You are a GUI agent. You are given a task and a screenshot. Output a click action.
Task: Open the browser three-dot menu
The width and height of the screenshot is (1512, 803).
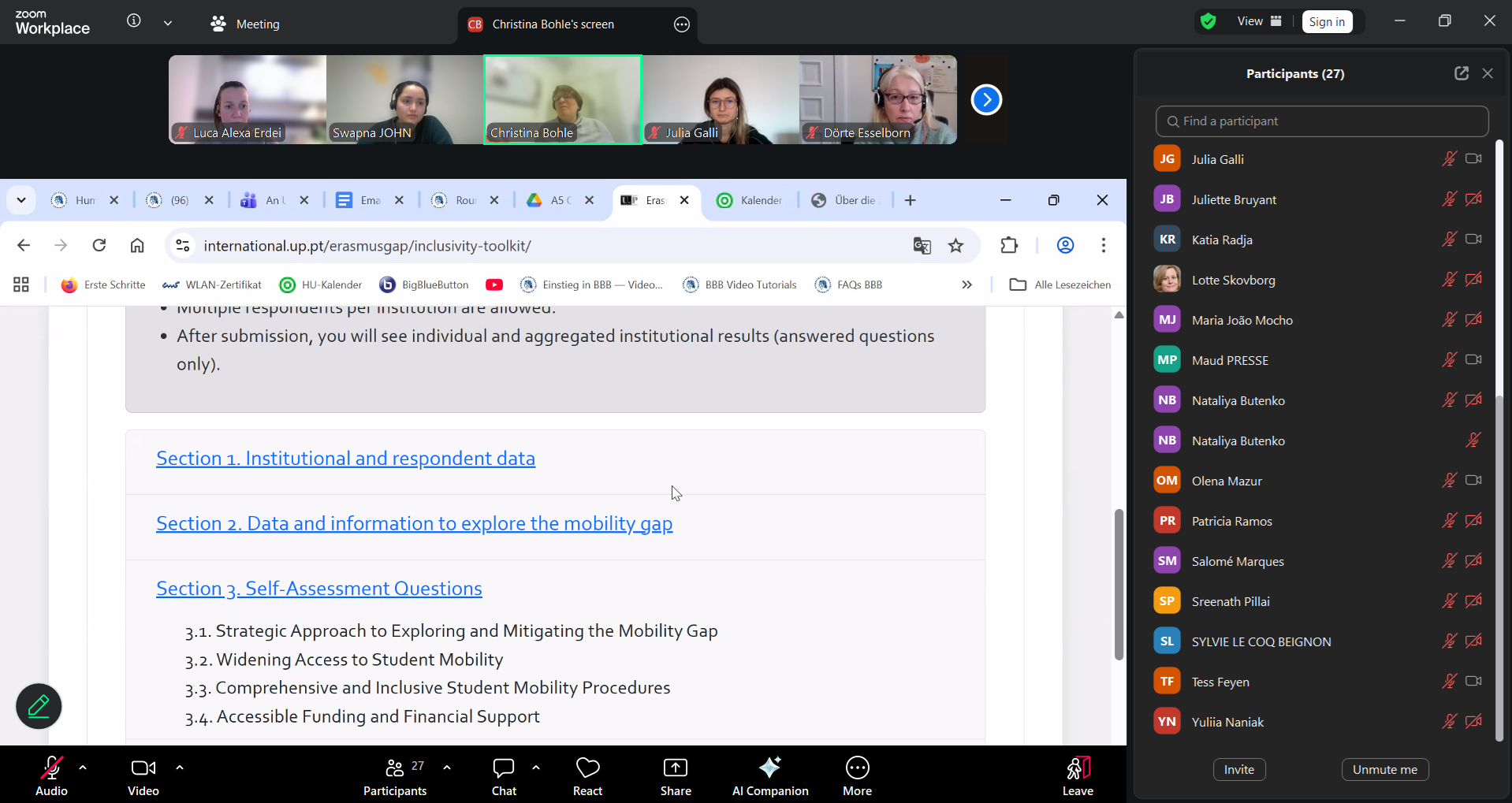pos(1104,245)
